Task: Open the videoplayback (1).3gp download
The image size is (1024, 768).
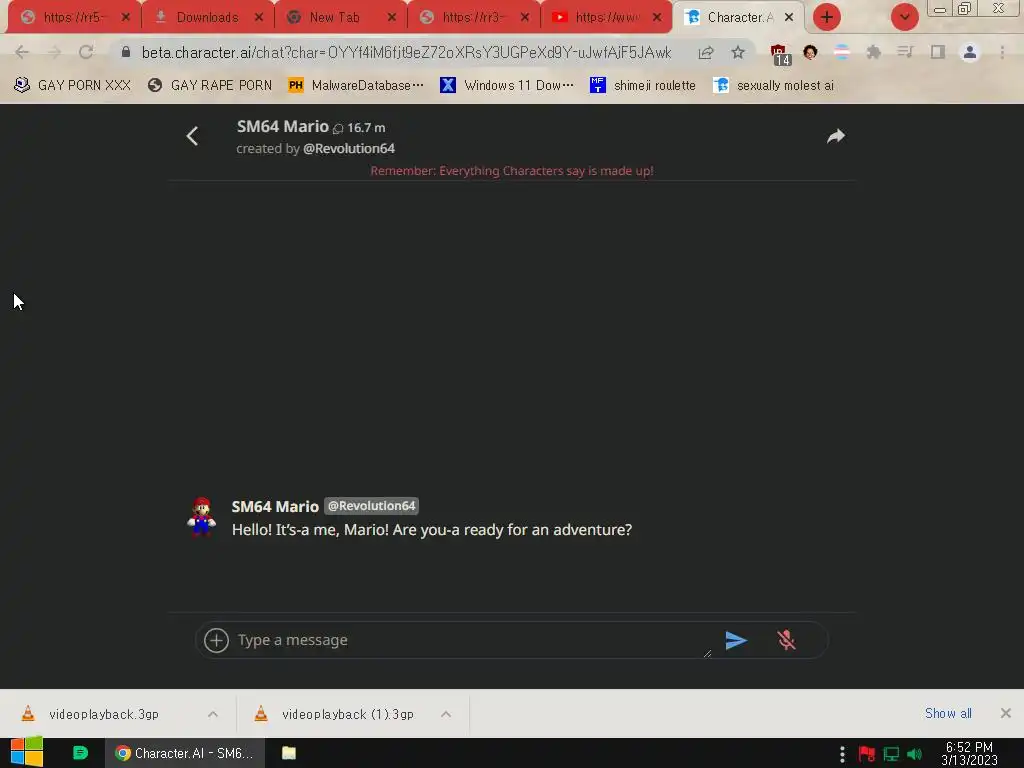Action: 336,714
